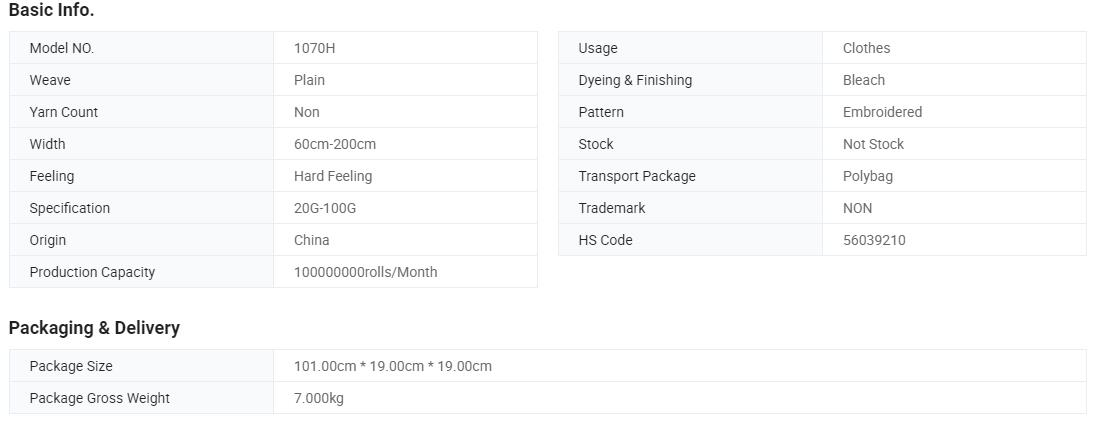The width and height of the screenshot is (1093, 423).
Task: Click the Pattern value Embroidered
Action: tap(882, 112)
